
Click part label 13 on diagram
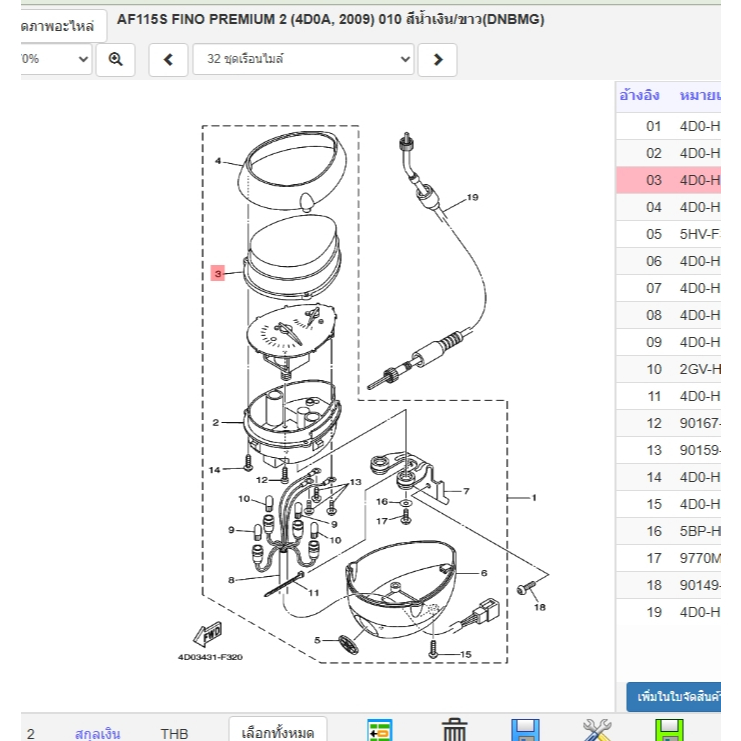(x=355, y=482)
